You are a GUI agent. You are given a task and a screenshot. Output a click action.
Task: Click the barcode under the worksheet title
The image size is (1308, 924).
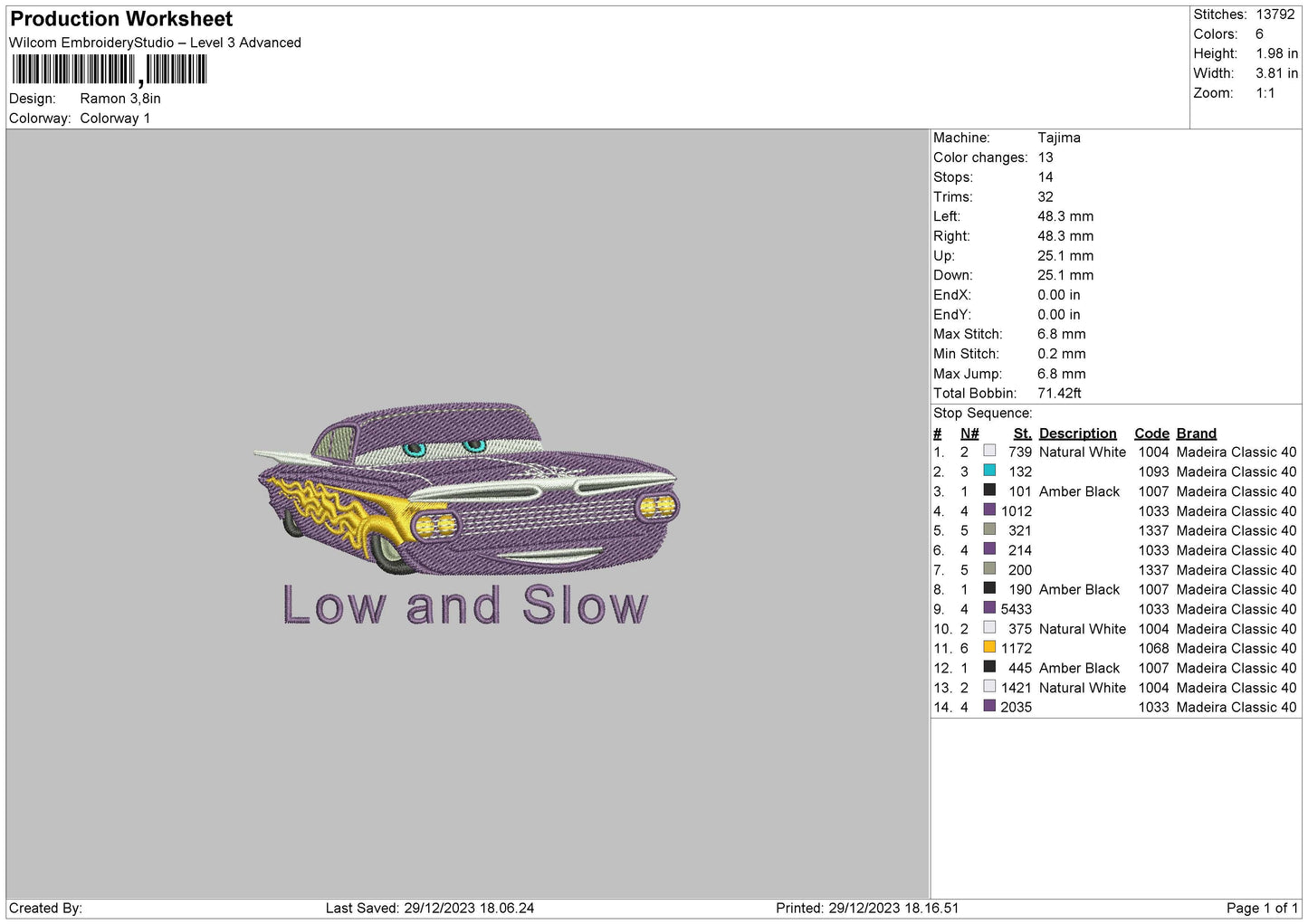pyautogui.click(x=110, y=70)
